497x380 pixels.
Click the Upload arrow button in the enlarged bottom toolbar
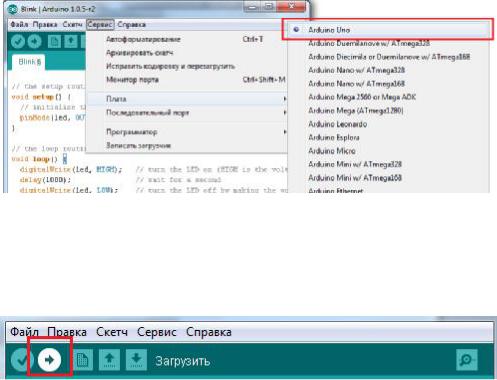[x=49, y=360]
